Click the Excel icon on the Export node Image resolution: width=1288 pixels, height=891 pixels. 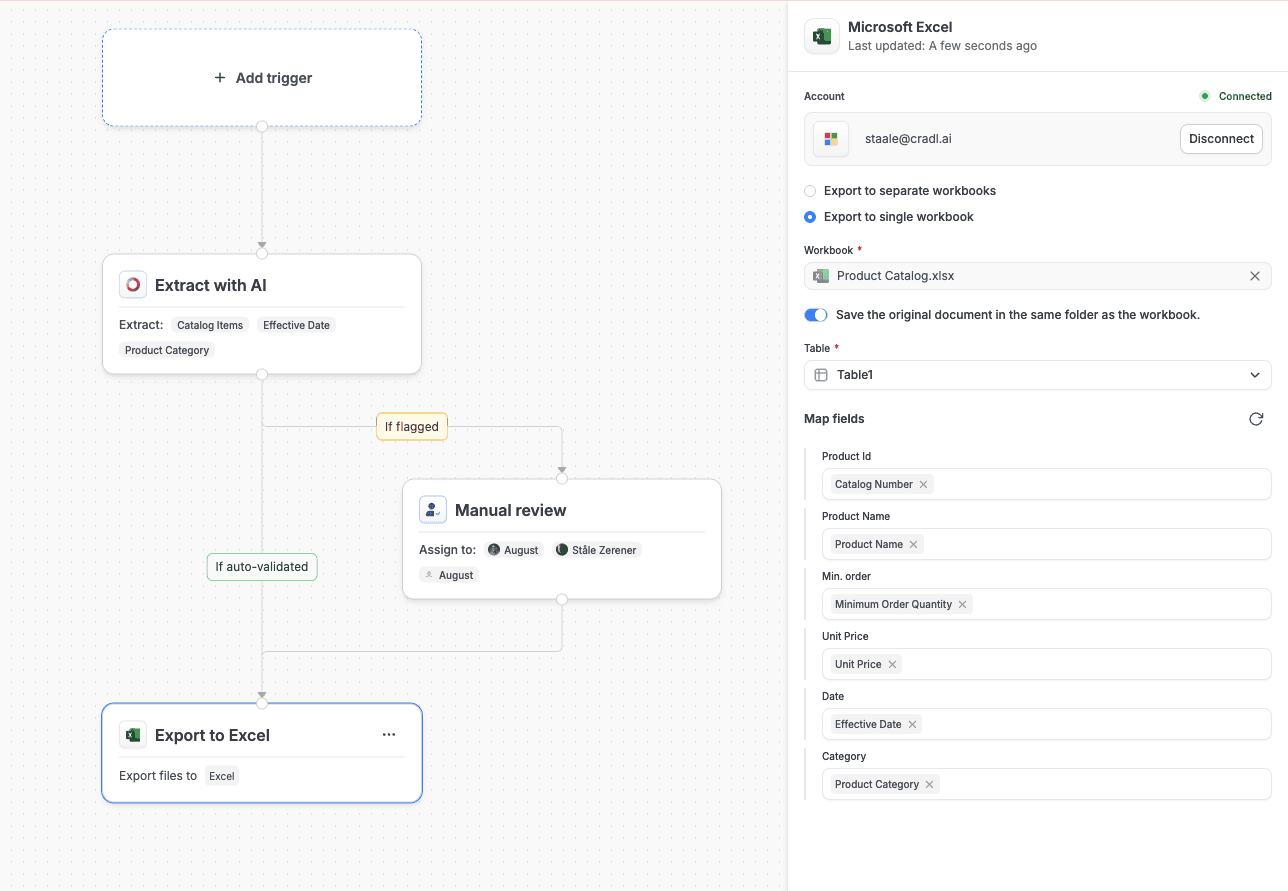point(133,735)
